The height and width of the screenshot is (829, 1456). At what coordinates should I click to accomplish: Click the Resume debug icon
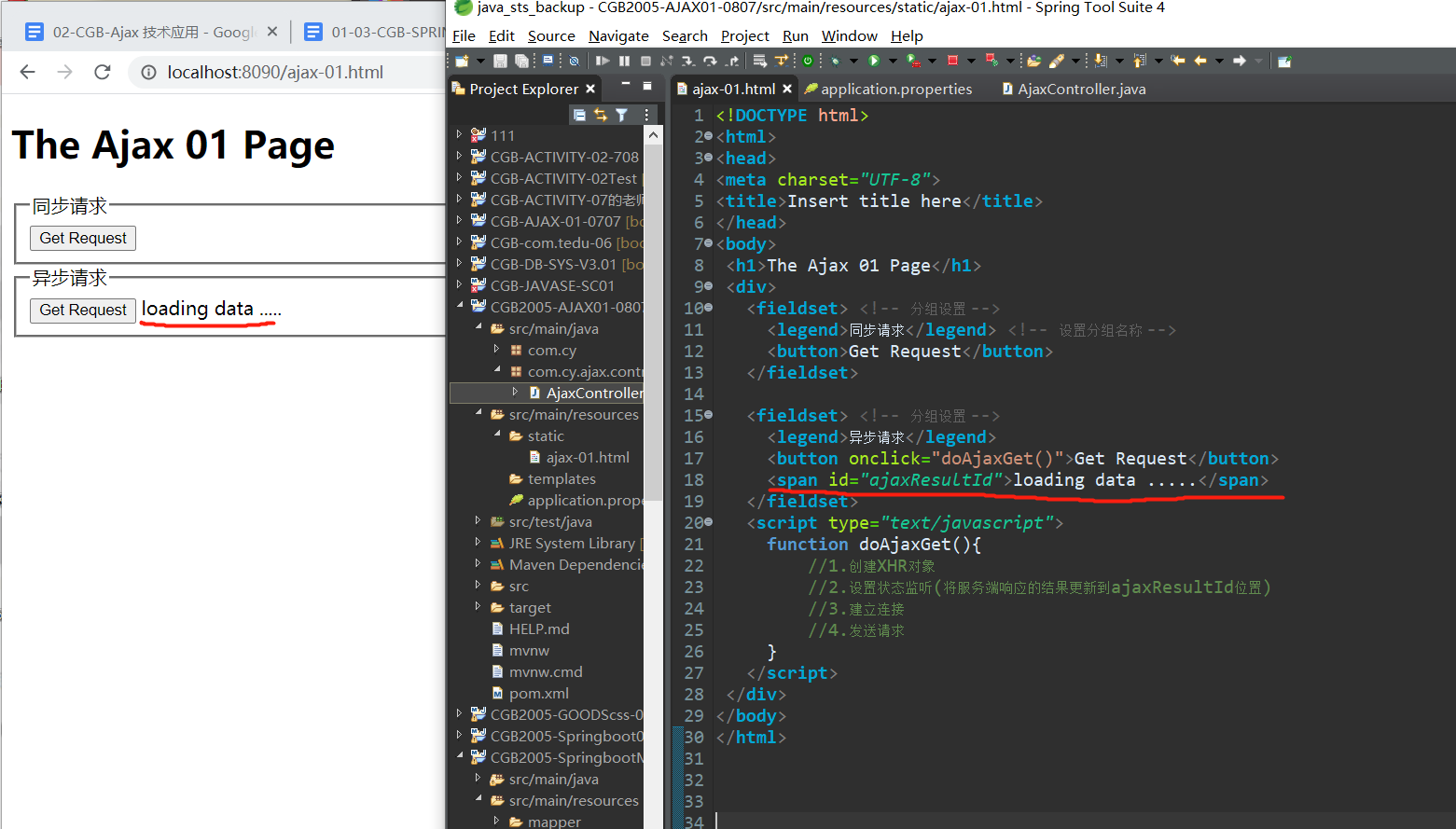603,61
